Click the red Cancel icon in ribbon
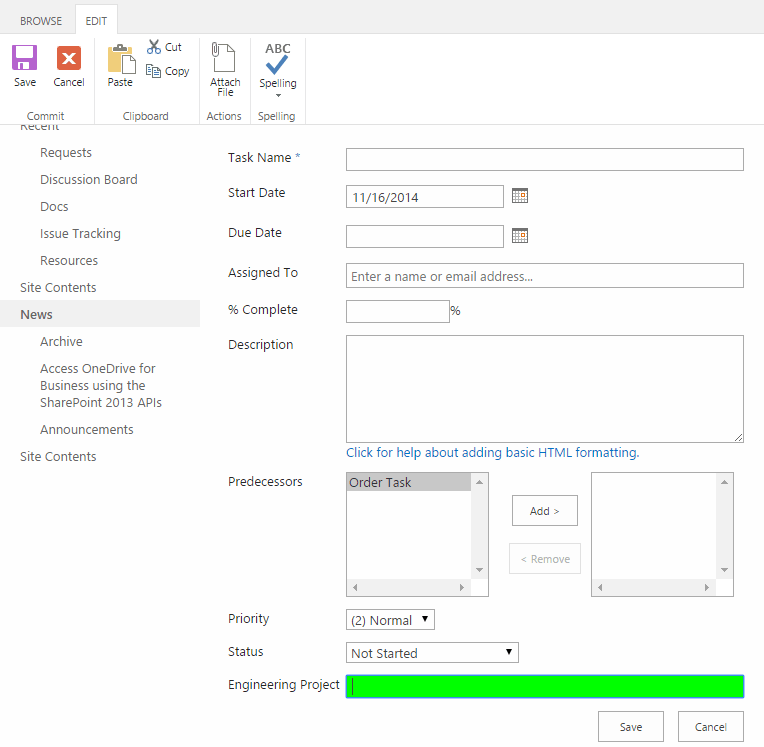764x747 pixels. click(69, 58)
